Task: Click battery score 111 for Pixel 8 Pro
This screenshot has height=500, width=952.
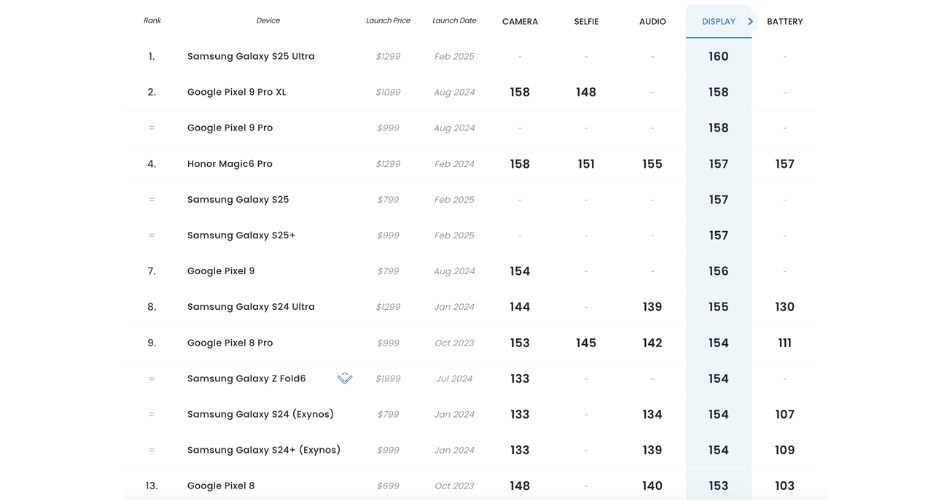Action: pos(784,343)
